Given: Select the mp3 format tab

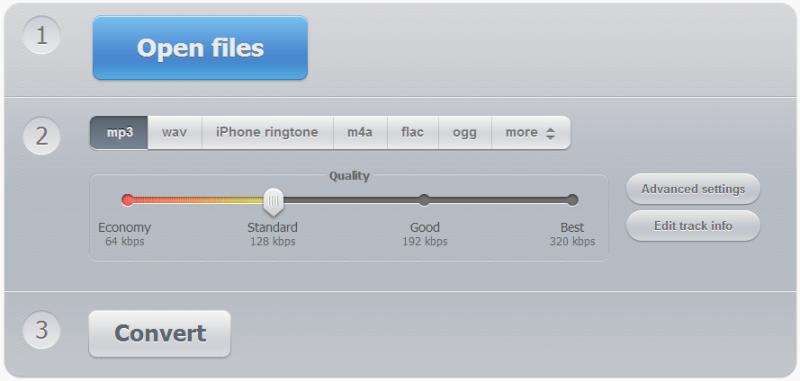Looking at the screenshot, I should [x=119, y=133].
